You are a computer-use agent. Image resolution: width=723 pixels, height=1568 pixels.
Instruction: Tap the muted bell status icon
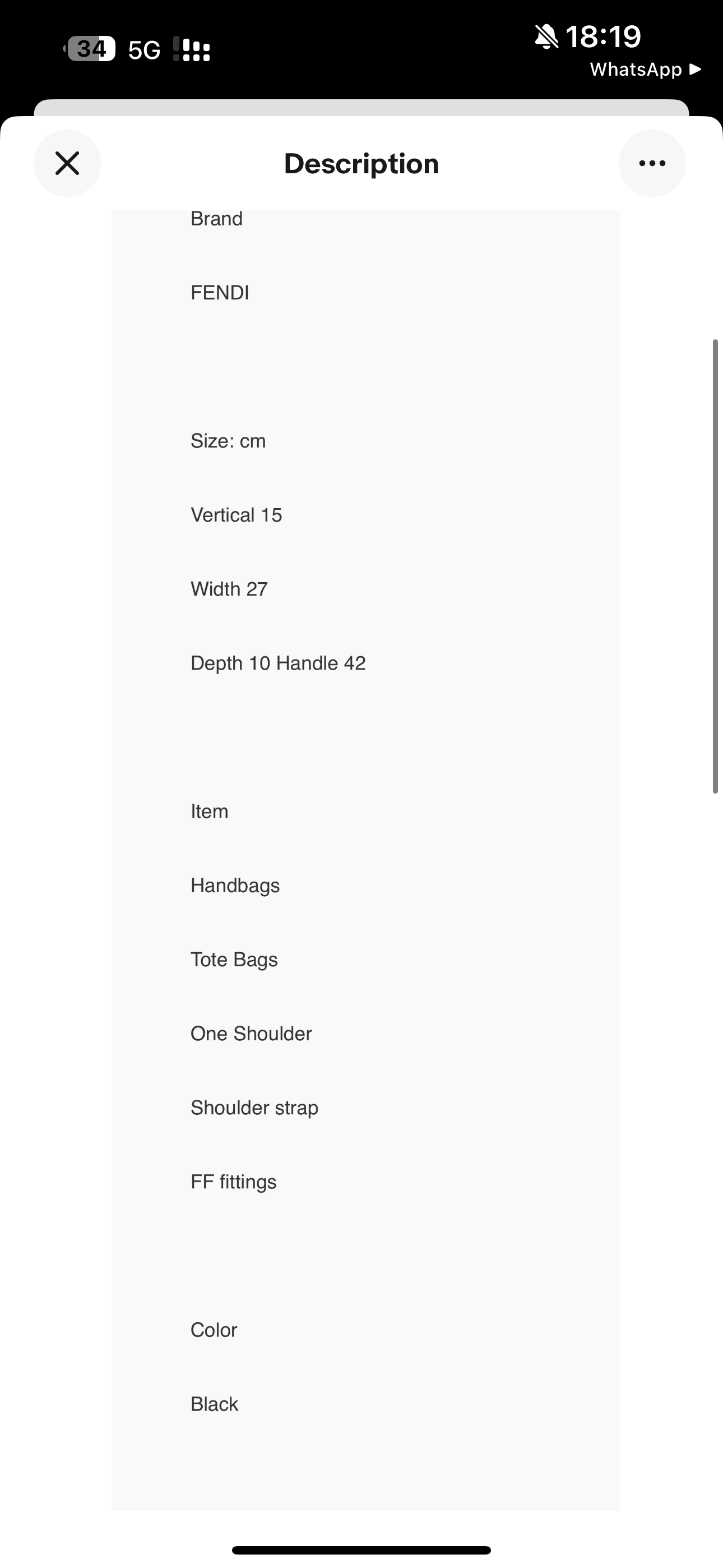[546, 36]
